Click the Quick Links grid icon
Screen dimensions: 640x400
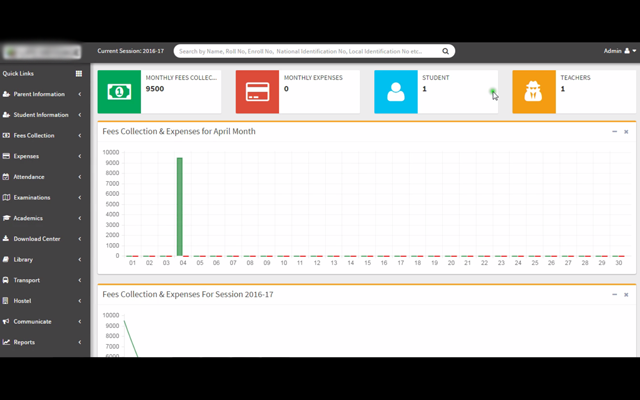click(79, 73)
